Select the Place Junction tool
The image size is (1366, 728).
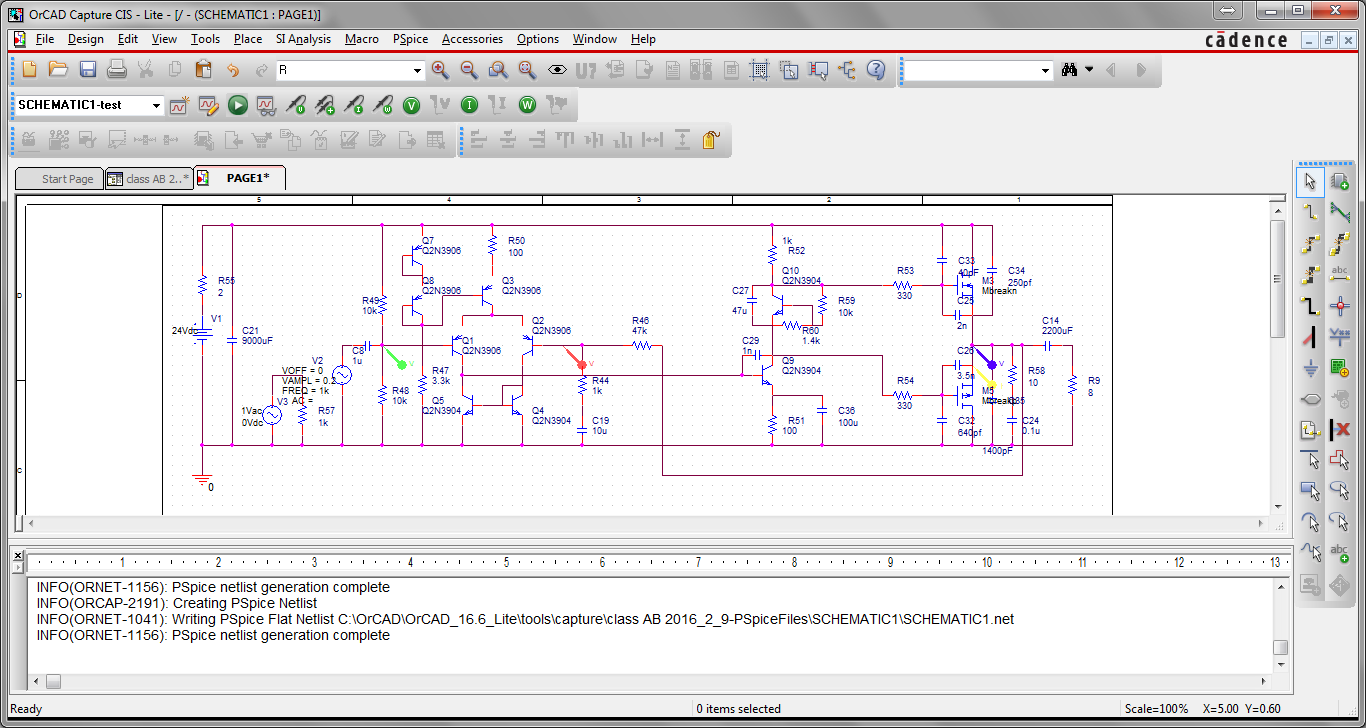click(x=1340, y=305)
